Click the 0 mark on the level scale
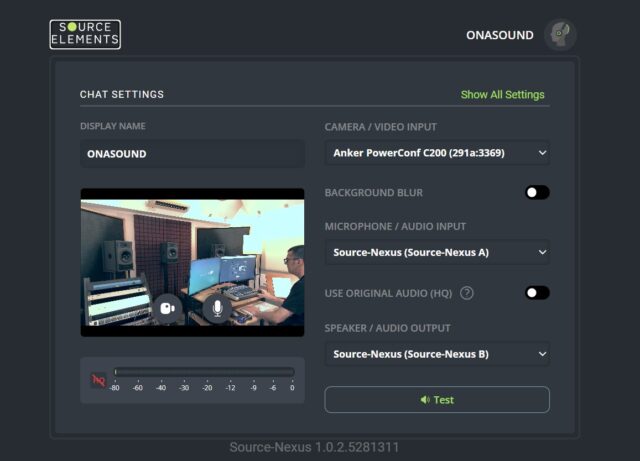The image size is (640, 461). click(292, 388)
